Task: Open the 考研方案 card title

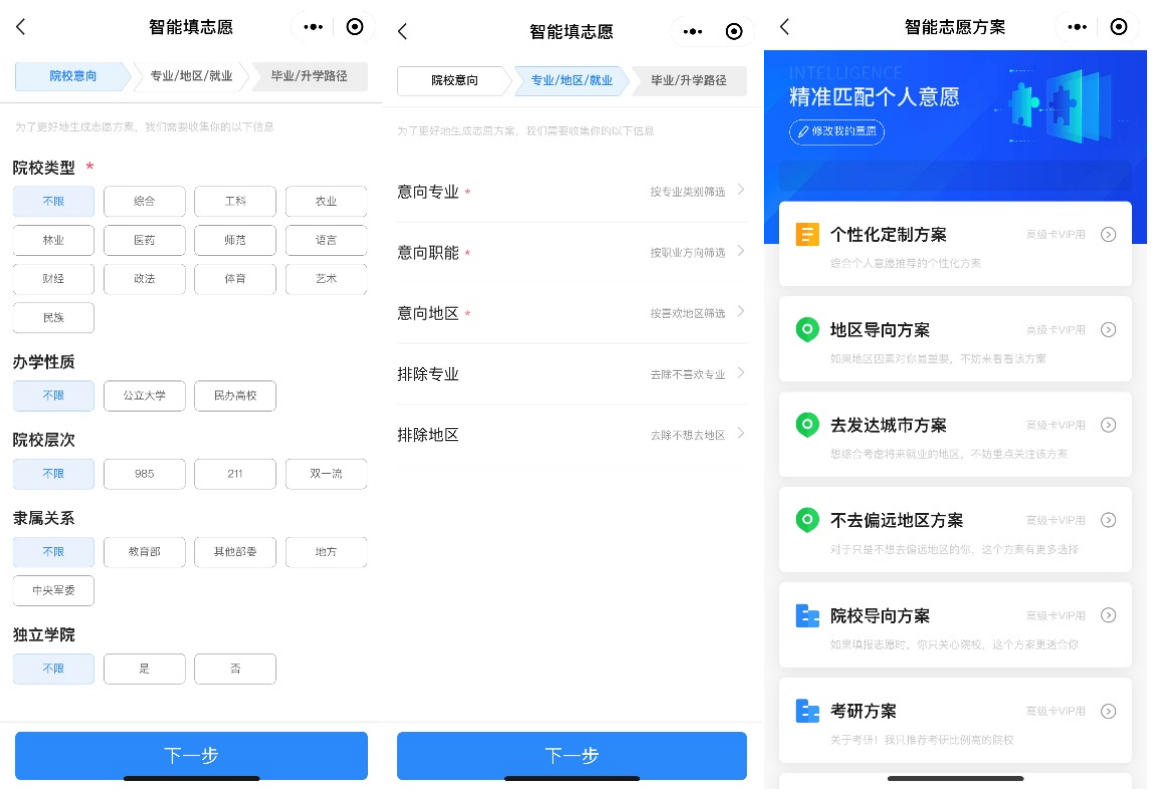Action: click(863, 711)
